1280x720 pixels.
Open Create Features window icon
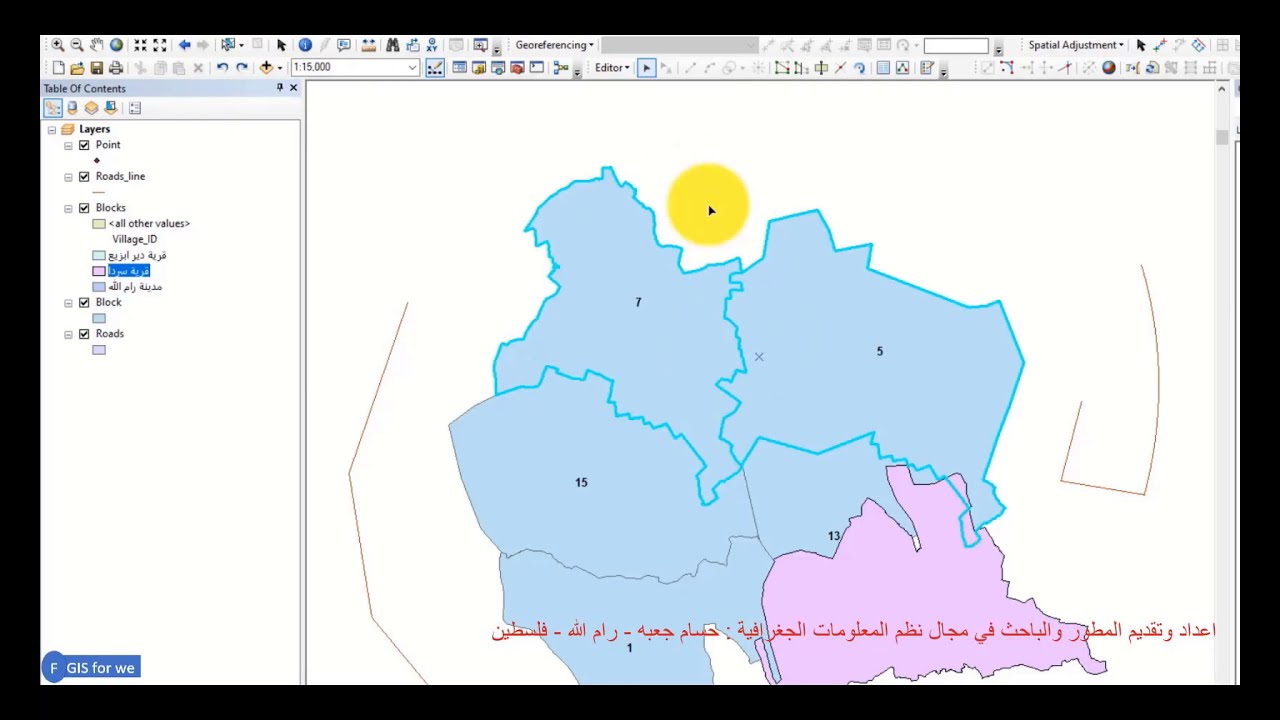point(927,68)
